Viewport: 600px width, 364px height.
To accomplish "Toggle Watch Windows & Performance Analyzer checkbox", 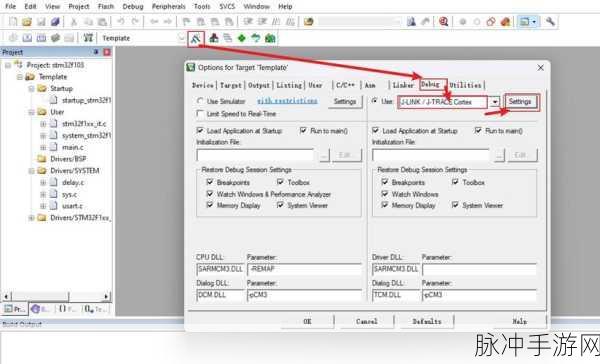I will (210, 194).
